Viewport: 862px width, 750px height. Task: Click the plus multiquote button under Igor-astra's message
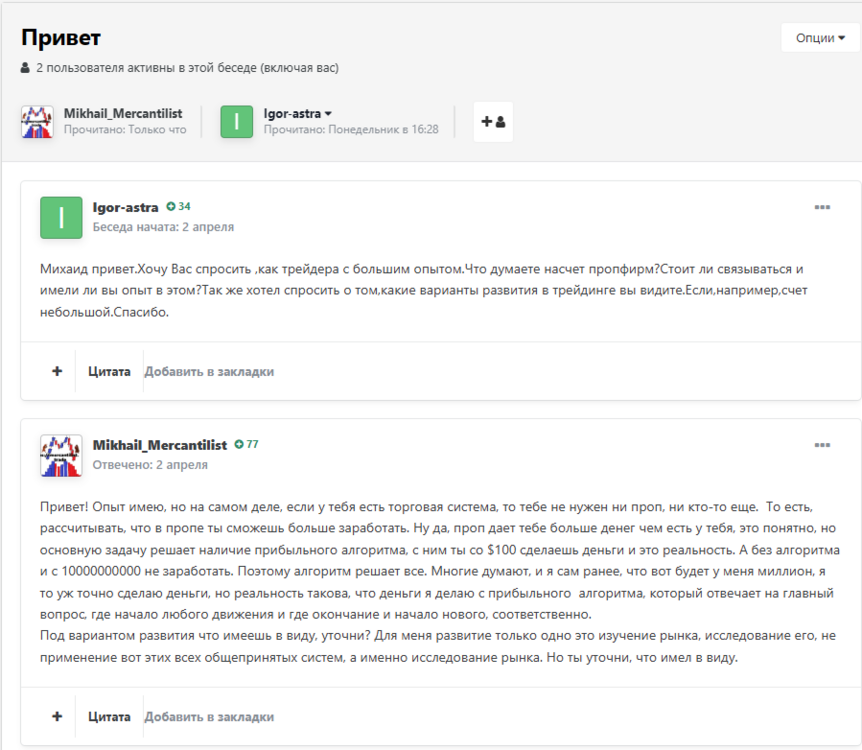(x=57, y=371)
